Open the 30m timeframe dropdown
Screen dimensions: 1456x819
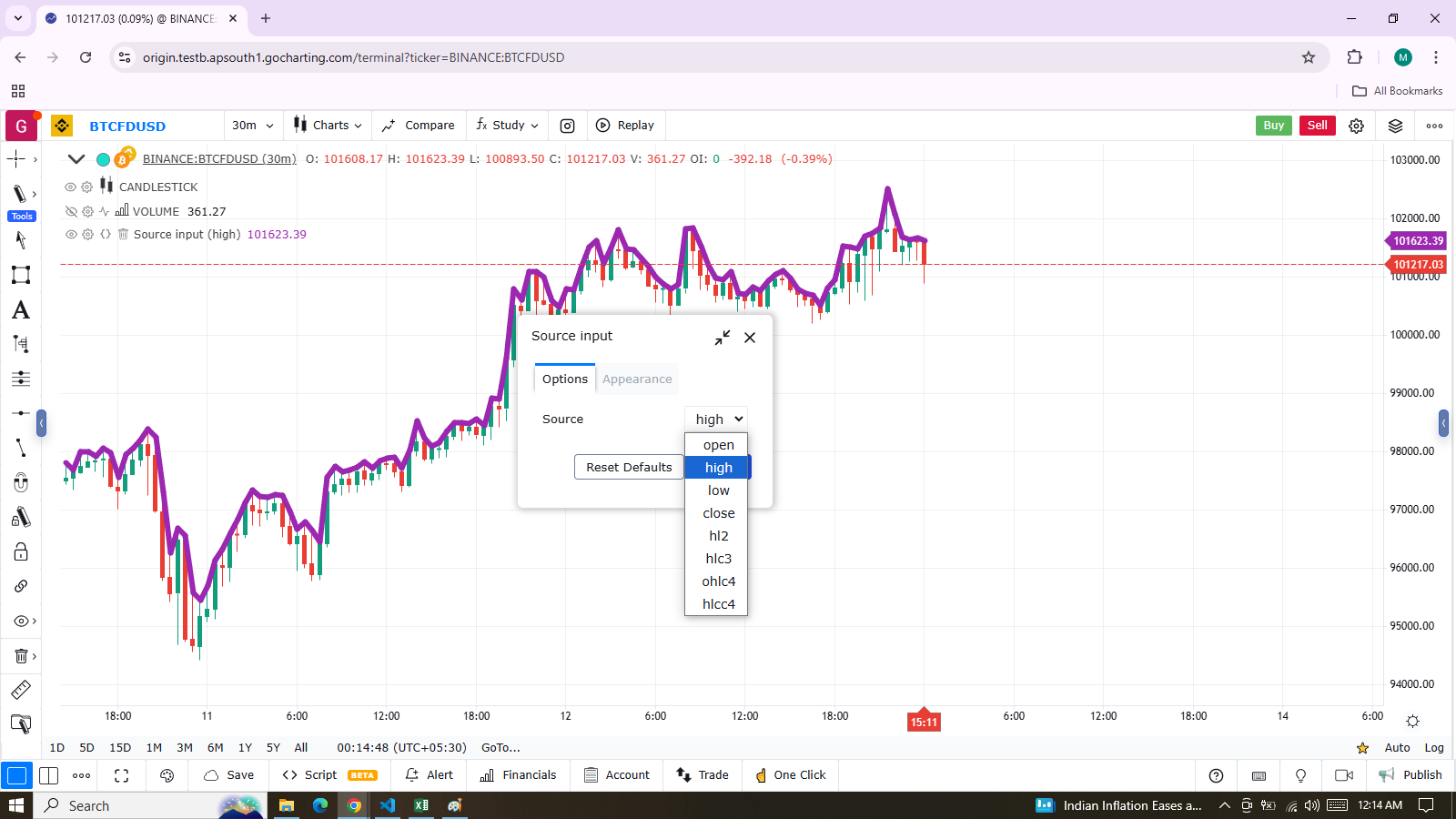[x=252, y=126]
